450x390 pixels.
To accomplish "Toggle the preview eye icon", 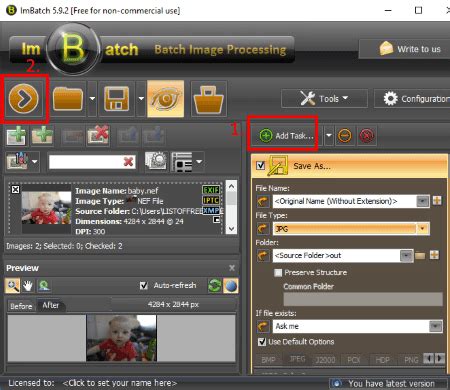I will coord(166,99).
